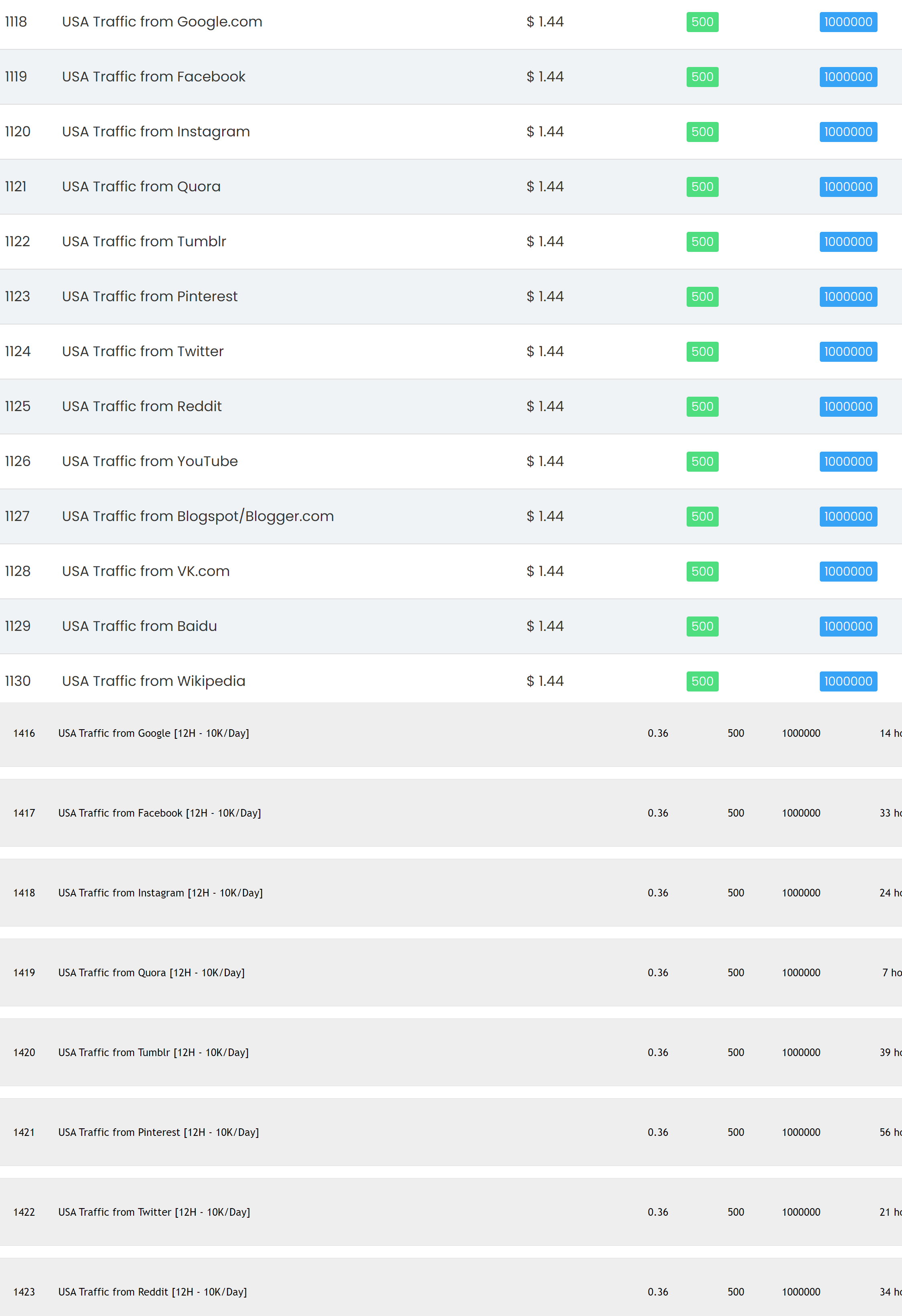Click the 500 minimum in row 1416
902x1316 pixels.
(736, 733)
